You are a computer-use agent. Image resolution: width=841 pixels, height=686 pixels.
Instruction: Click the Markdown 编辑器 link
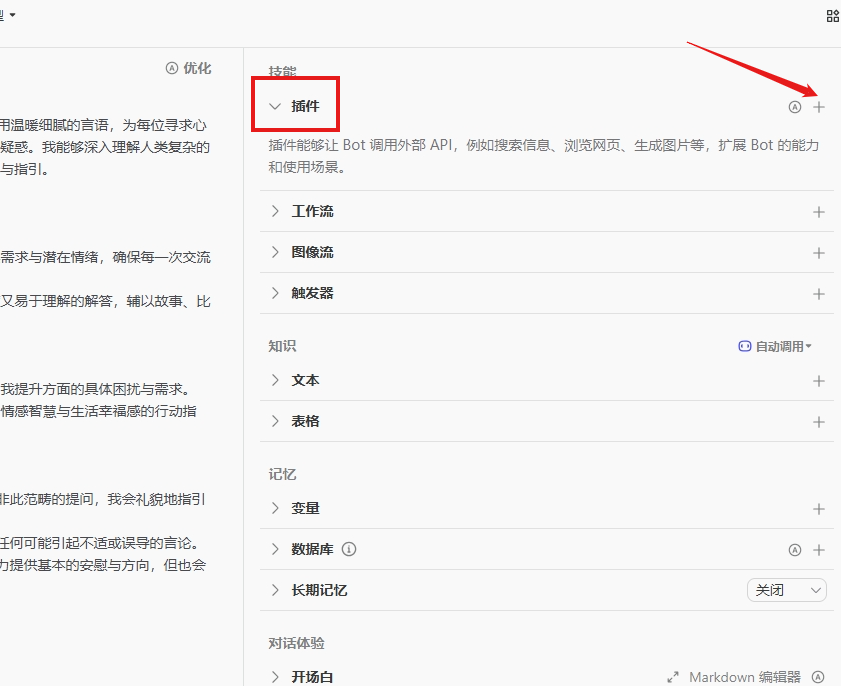click(744, 677)
